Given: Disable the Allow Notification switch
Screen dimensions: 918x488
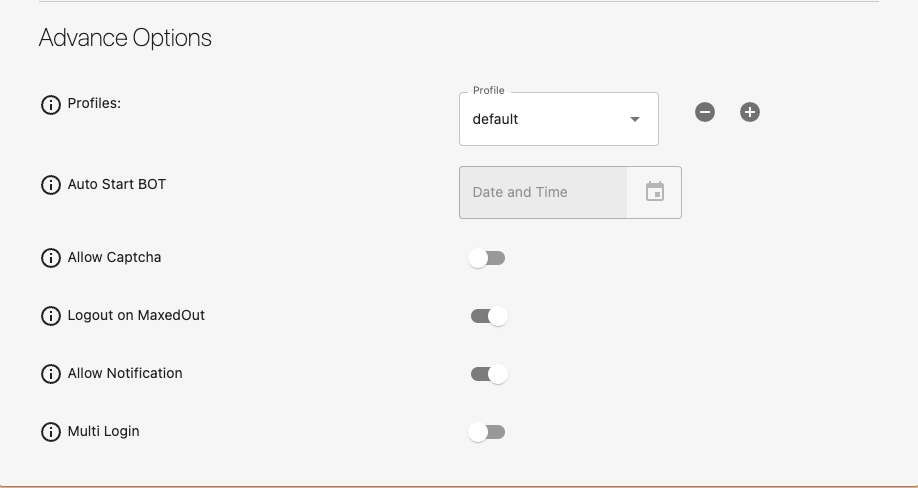Looking at the screenshot, I should coord(489,374).
